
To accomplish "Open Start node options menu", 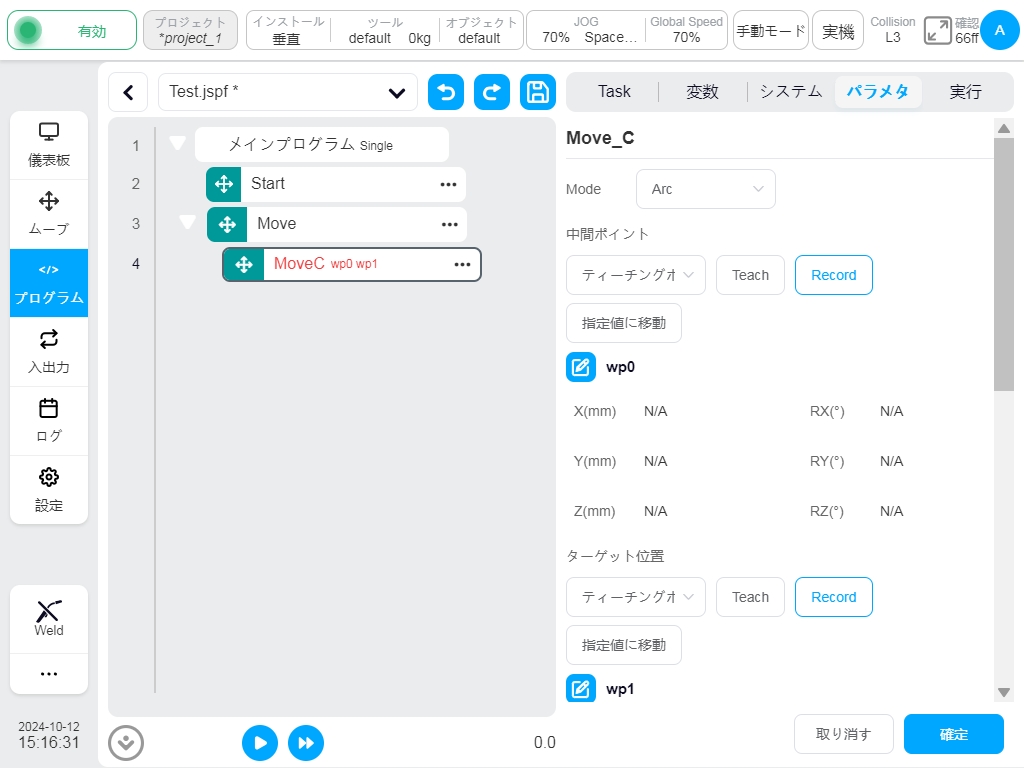I will (x=448, y=184).
